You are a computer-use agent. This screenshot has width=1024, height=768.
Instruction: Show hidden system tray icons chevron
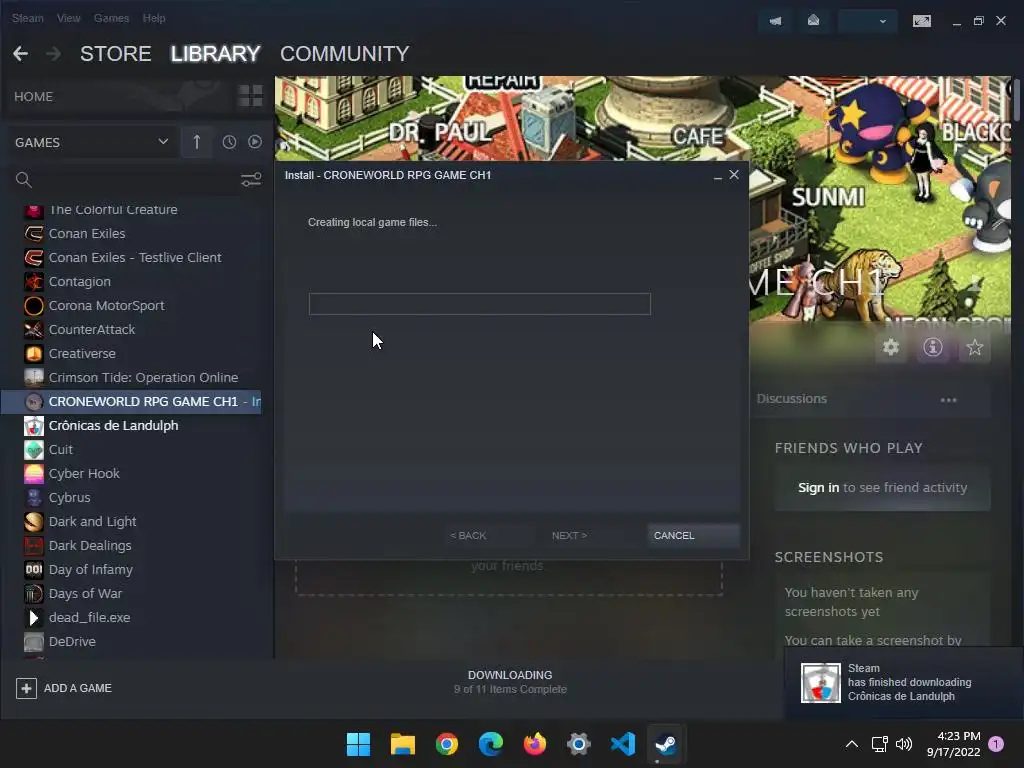click(x=852, y=744)
